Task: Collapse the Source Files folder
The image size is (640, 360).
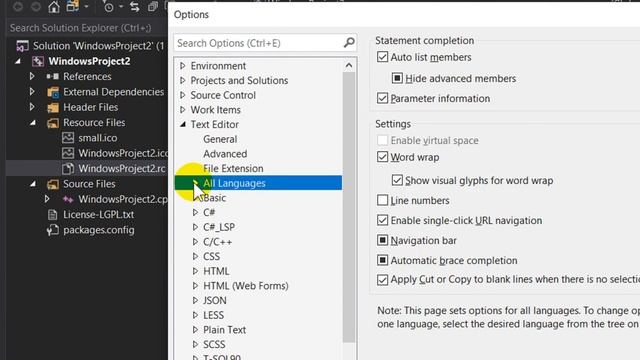Action: tap(33, 184)
